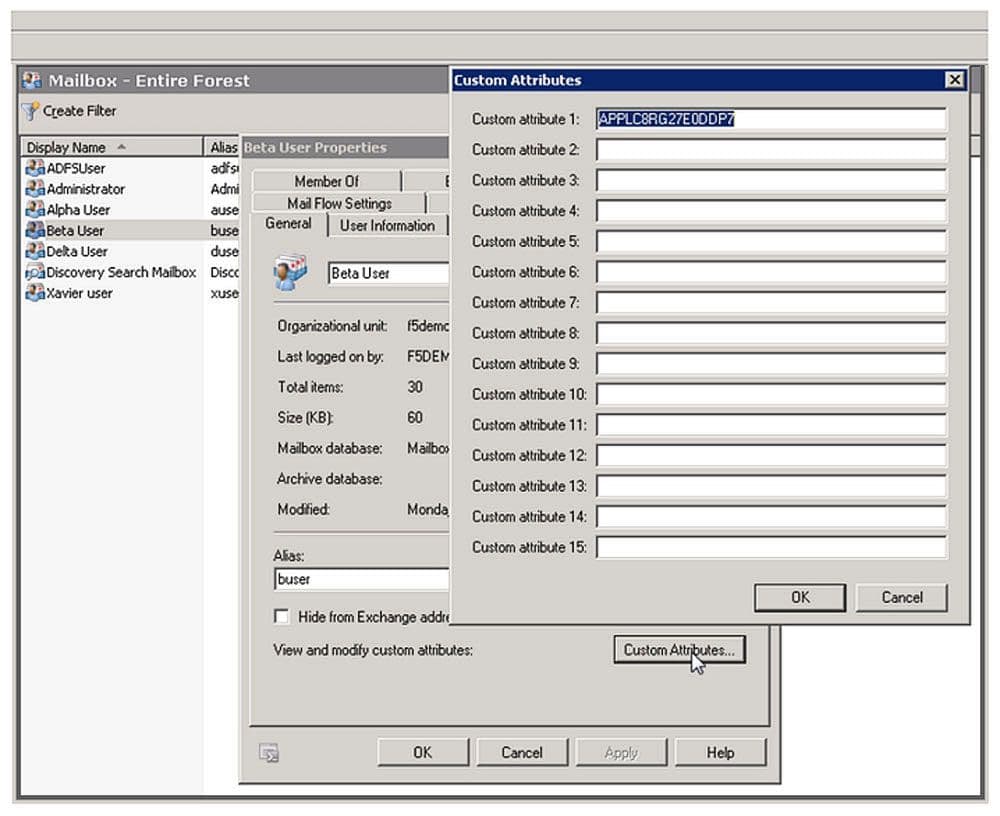
Task: Focus the Custom attribute 15 input field
Action: 770,547
